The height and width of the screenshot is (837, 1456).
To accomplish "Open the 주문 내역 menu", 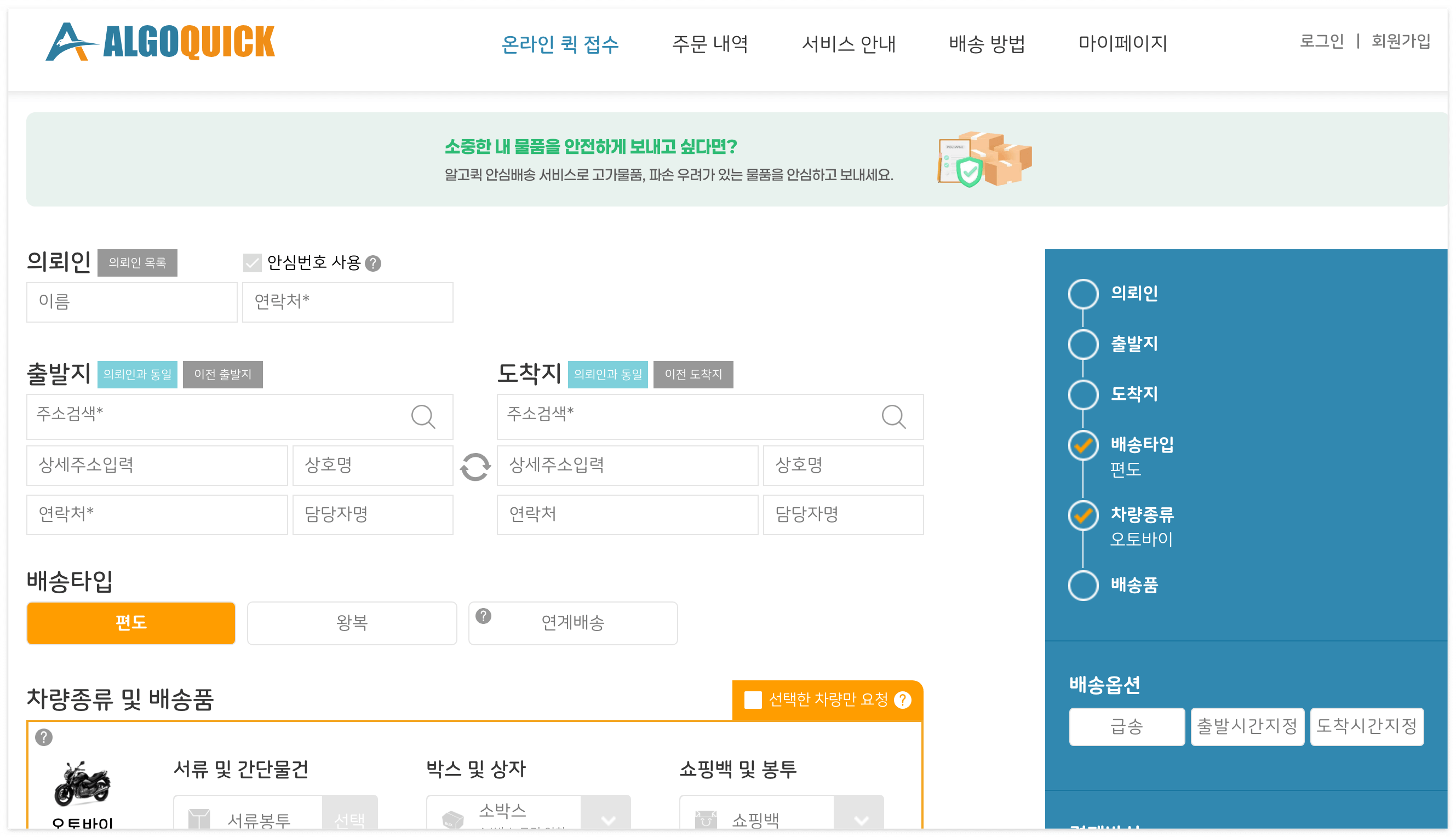I will pyautogui.click(x=710, y=44).
